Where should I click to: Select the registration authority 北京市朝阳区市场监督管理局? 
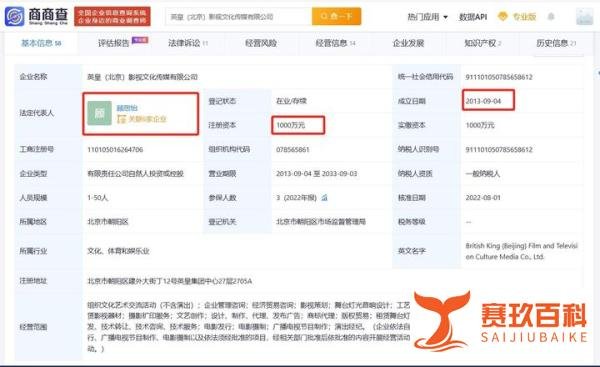321,222
